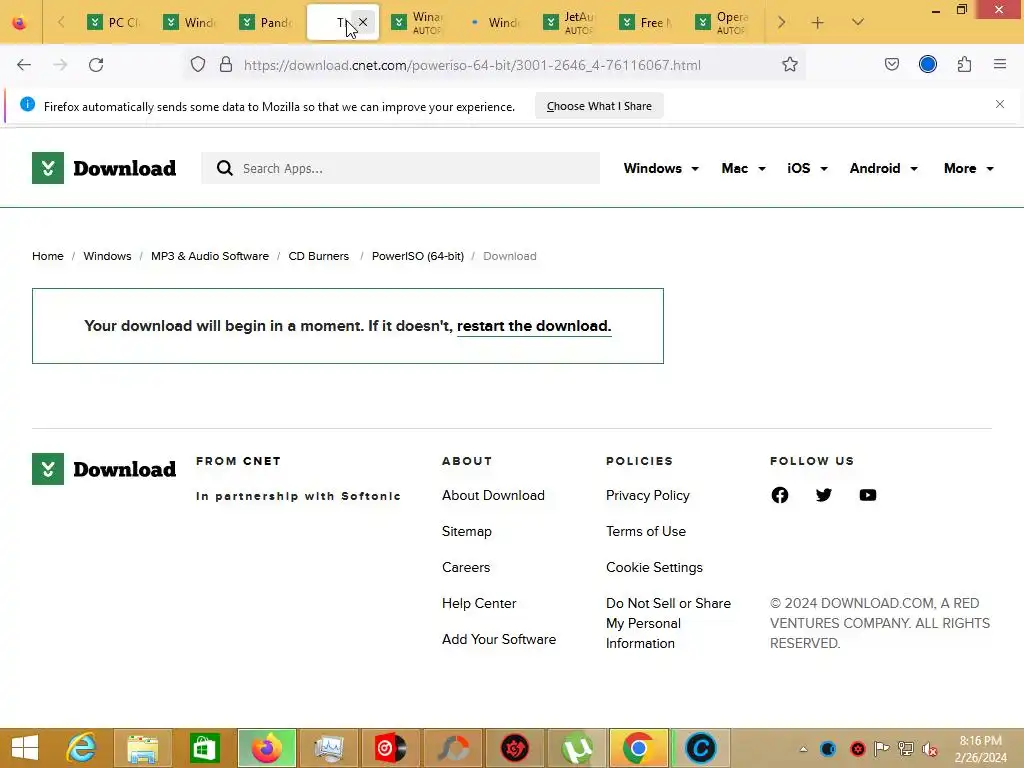This screenshot has width=1024, height=768.
Task: Open the Save to Pocket icon
Action: [x=891, y=65]
